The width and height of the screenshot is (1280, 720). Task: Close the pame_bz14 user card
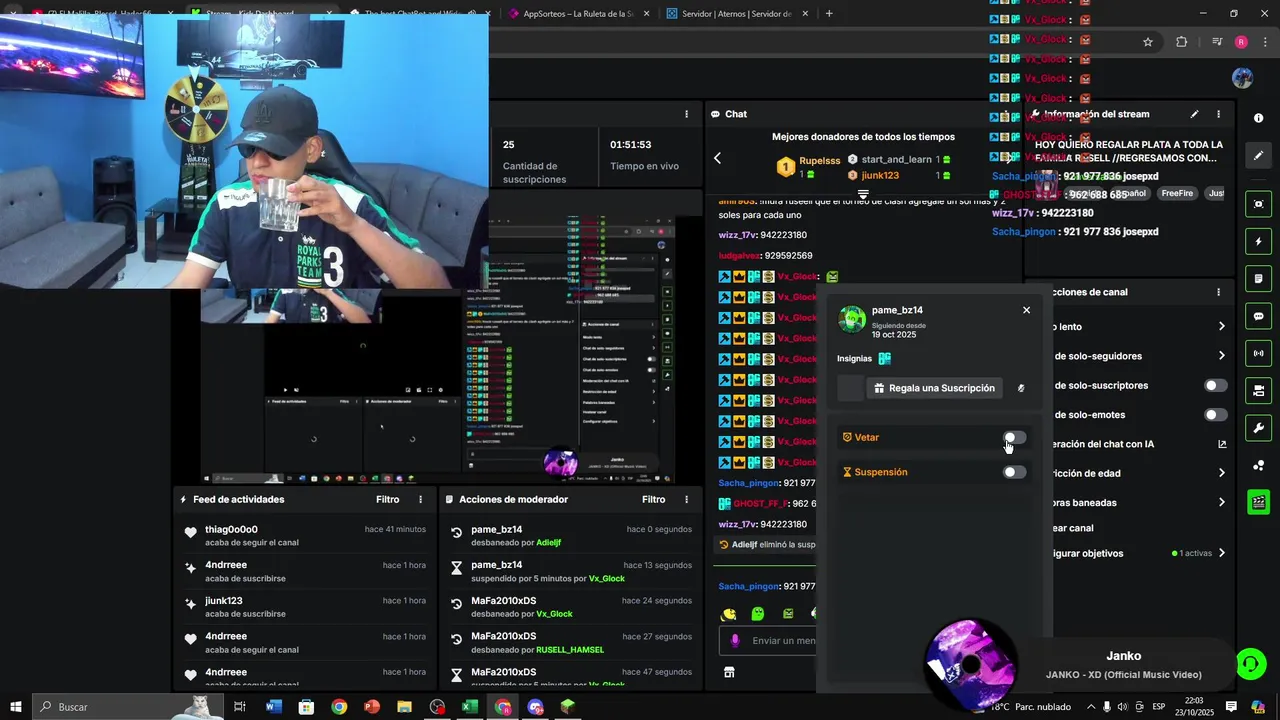coord(1026,310)
